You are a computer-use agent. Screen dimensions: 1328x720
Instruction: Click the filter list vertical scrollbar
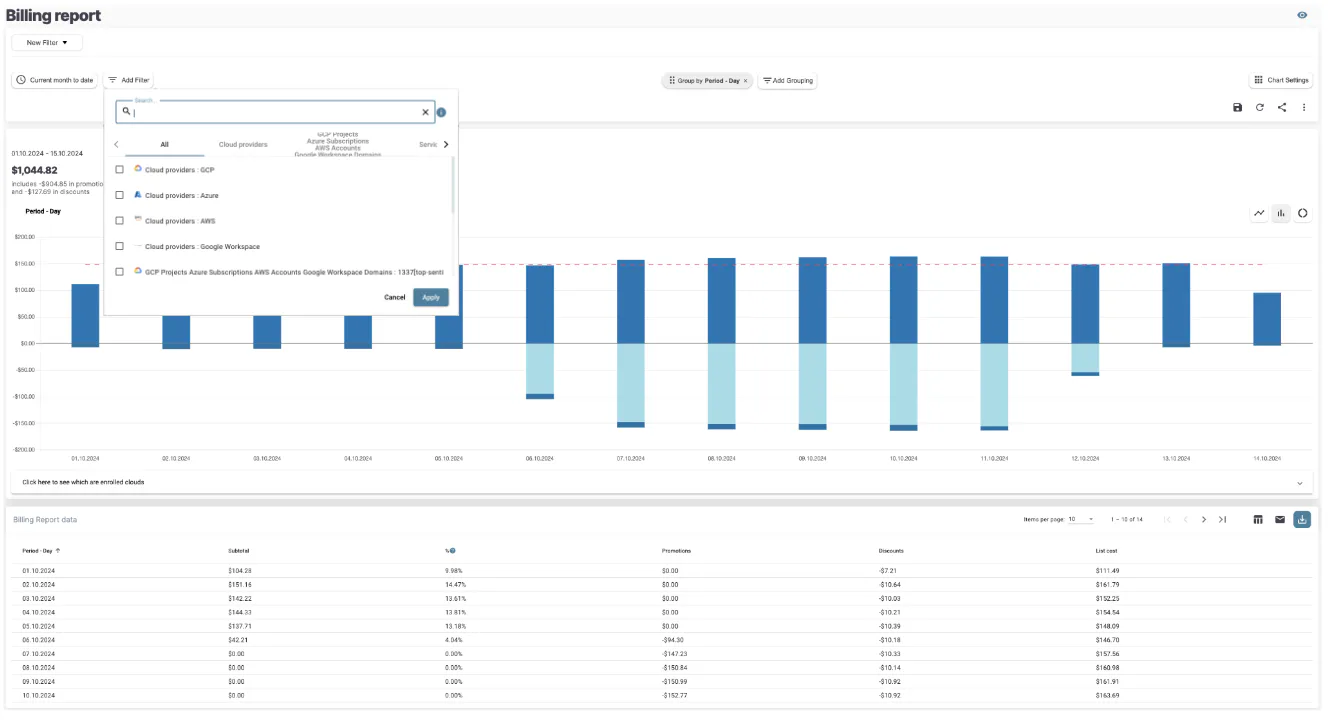pyautogui.click(x=454, y=185)
